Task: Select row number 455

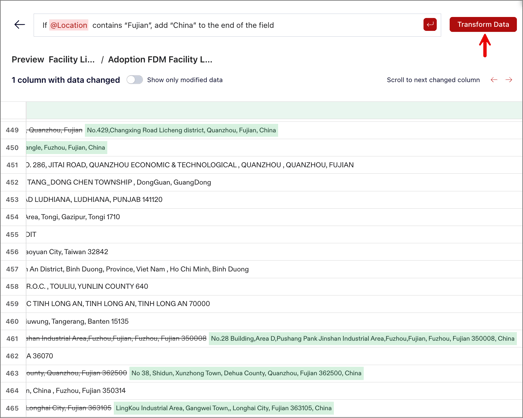Action: 12,234
